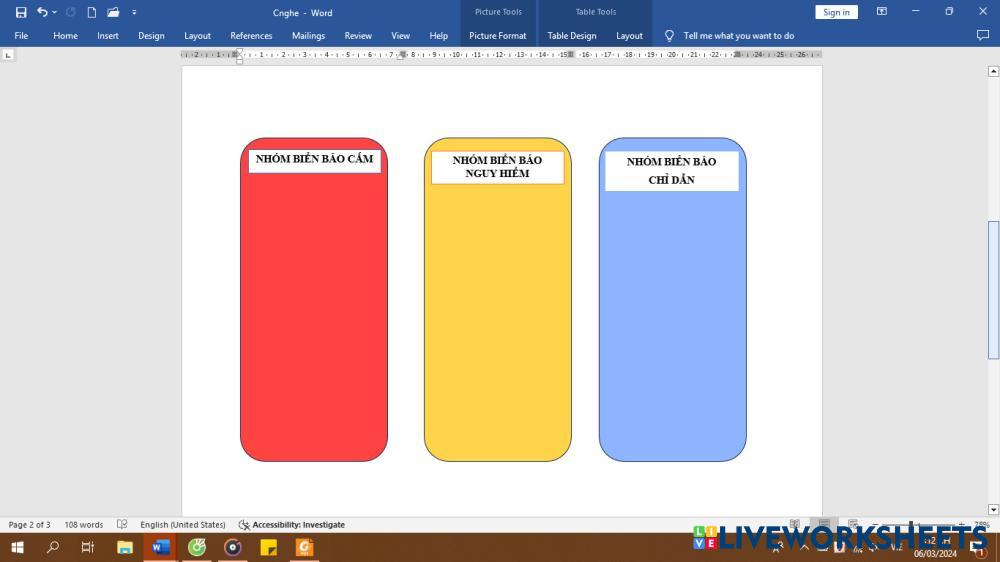Click the Save icon in quick access toolbar

[x=21, y=12]
